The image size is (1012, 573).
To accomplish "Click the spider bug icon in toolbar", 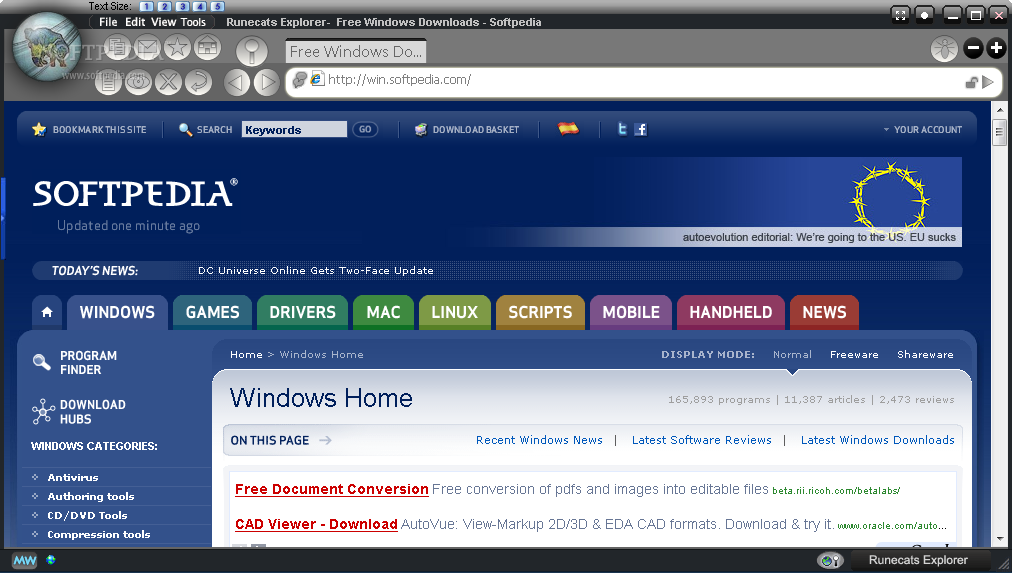I will point(944,48).
